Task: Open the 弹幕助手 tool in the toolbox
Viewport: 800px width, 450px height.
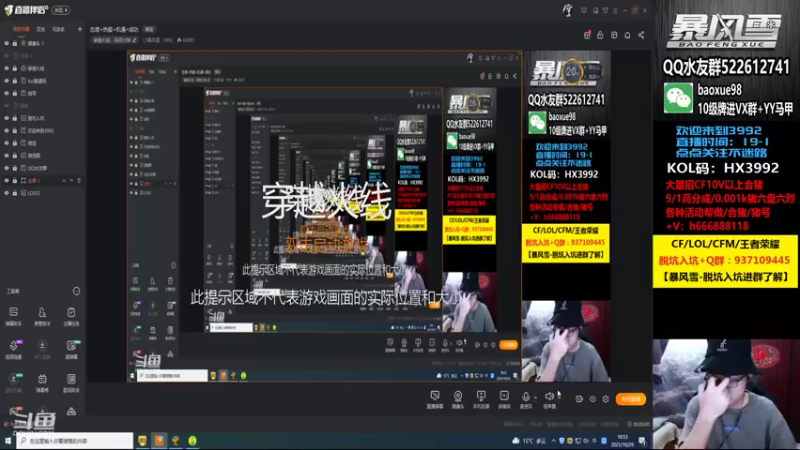Action: coord(14,316)
